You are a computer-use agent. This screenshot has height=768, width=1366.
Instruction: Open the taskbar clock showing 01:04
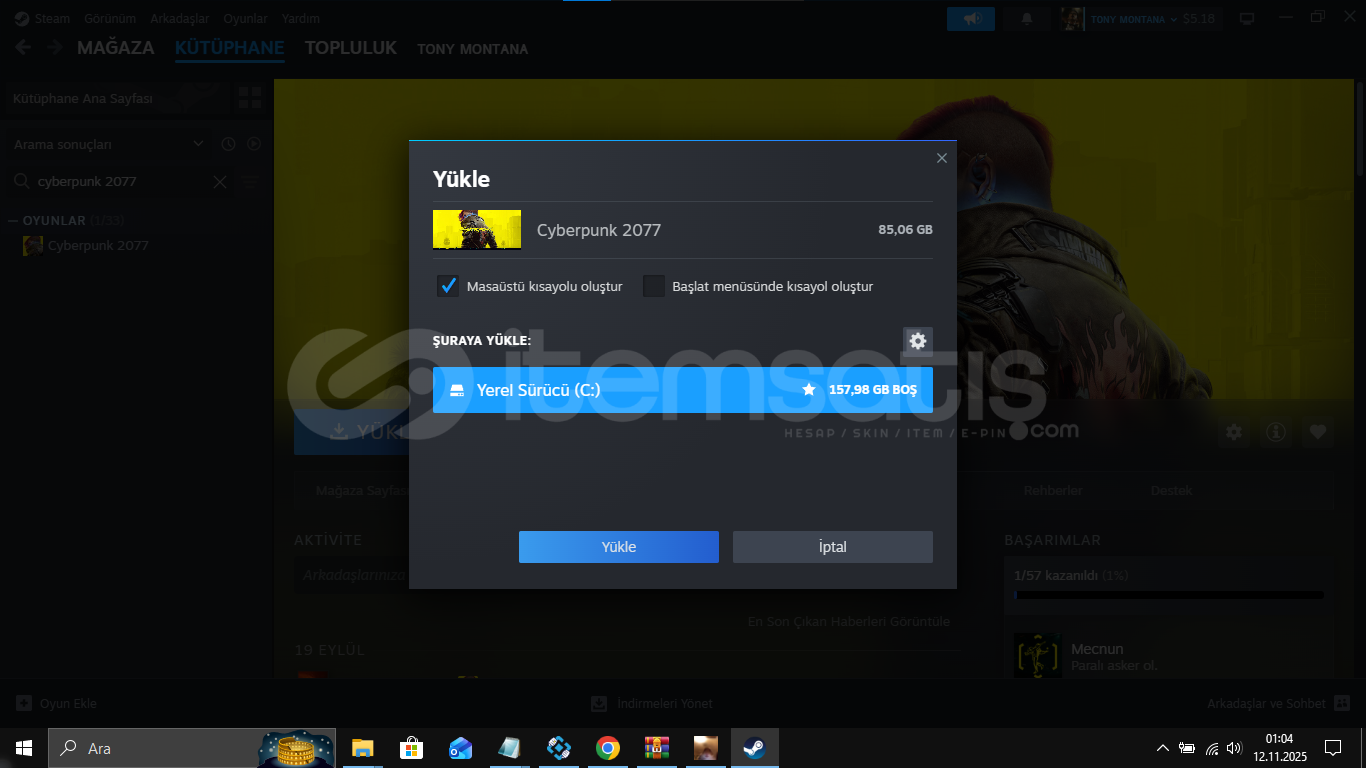[x=1279, y=748]
